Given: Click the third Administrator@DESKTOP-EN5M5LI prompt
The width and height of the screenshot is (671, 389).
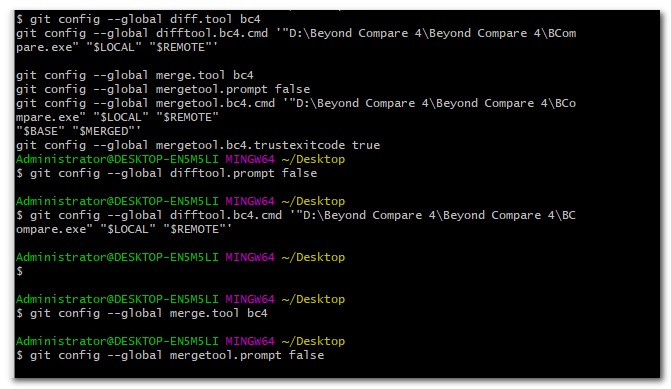Looking at the screenshot, I should (x=117, y=257).
